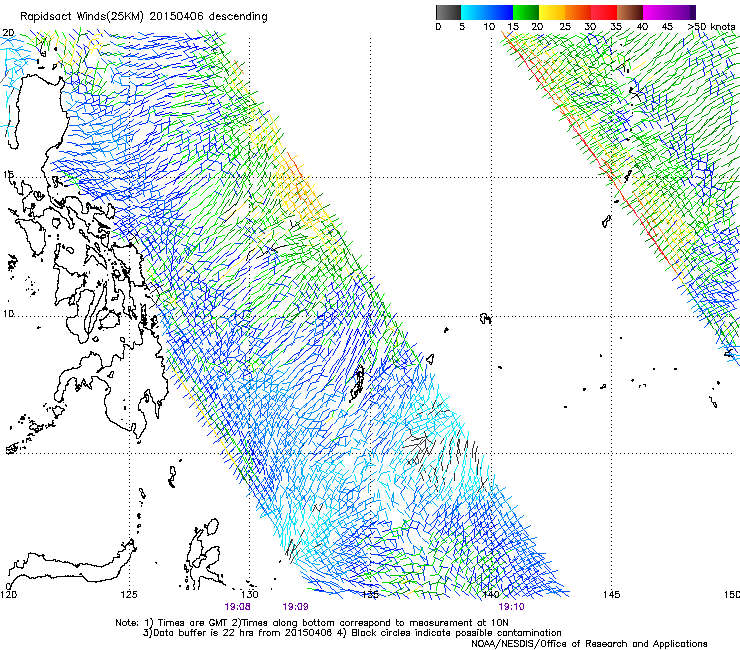Click longitude axis label "145"

tap(612, 594)
